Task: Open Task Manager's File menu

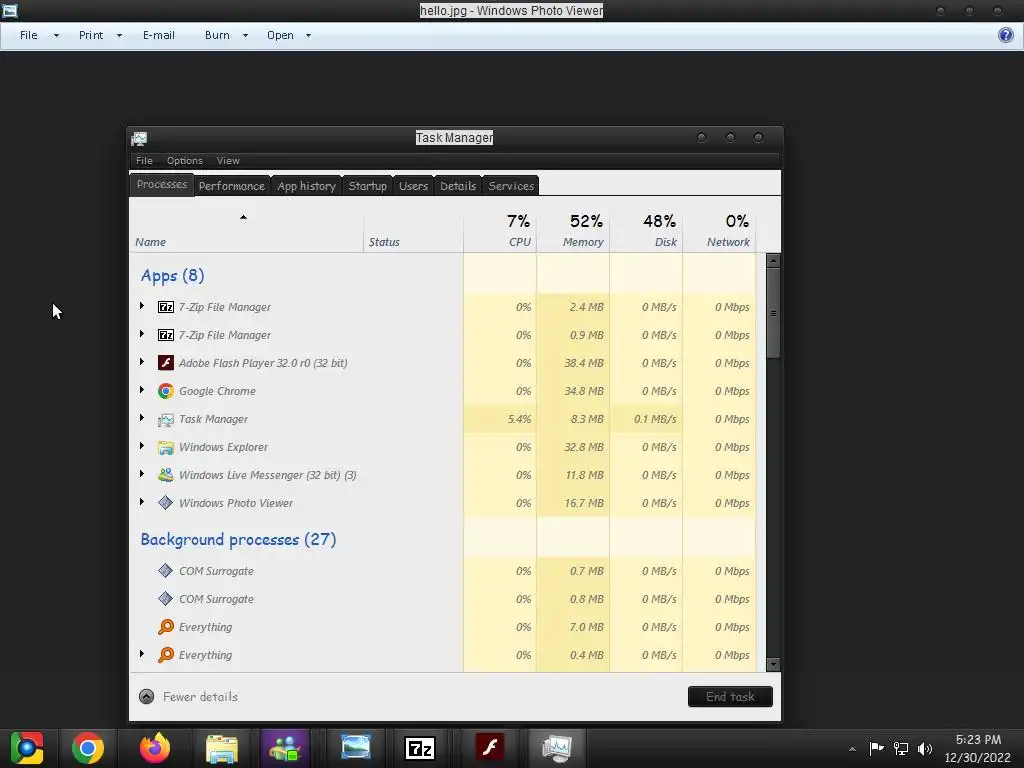Action: click(x=144, y=161)
